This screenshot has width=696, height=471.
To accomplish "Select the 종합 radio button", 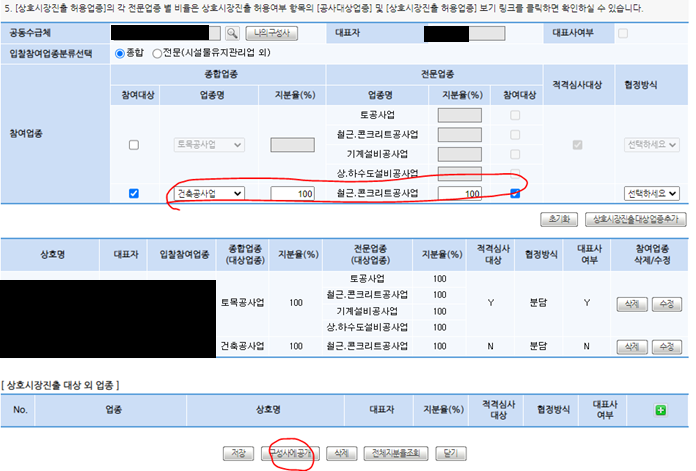I will (119, 53).
